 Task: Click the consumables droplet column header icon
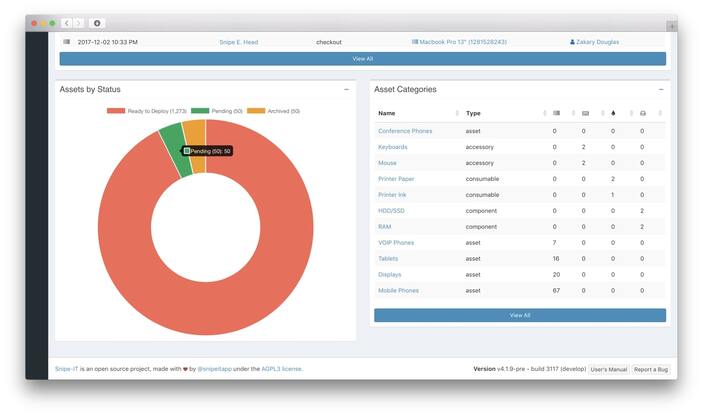pyautogui.click(x=613, y=113)
